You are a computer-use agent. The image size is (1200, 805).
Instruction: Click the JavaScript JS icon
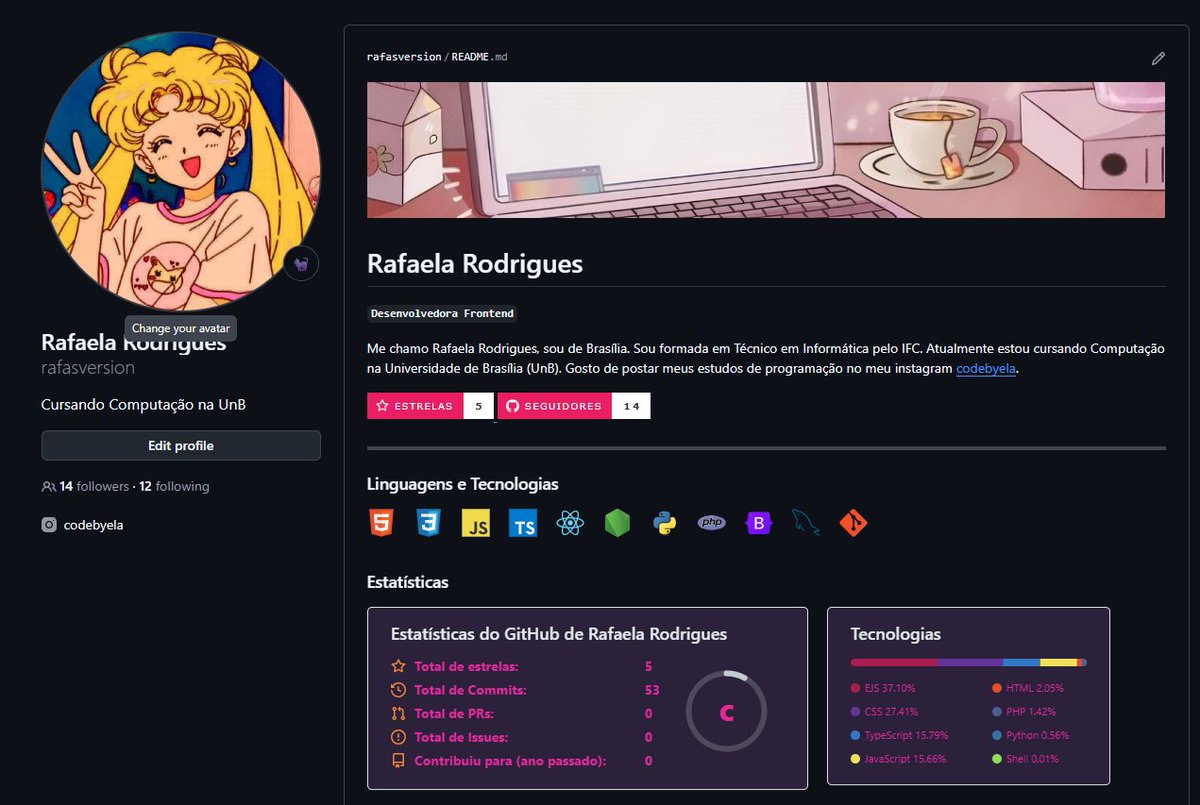point(476,523)
